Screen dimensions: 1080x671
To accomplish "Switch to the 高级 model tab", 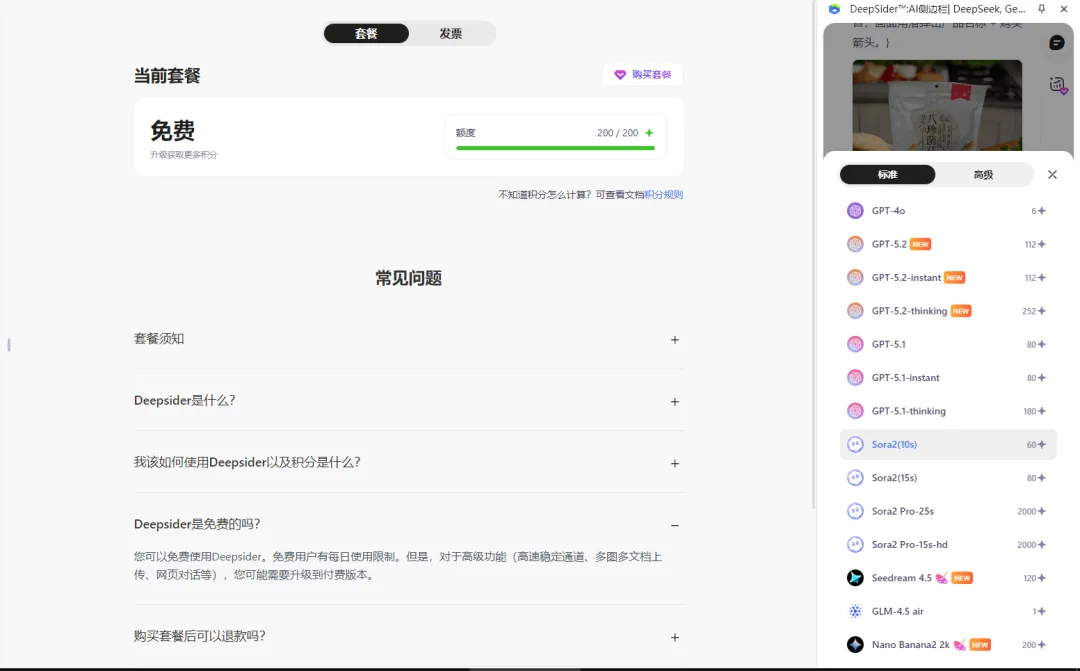I will click(x=983, y=175).
